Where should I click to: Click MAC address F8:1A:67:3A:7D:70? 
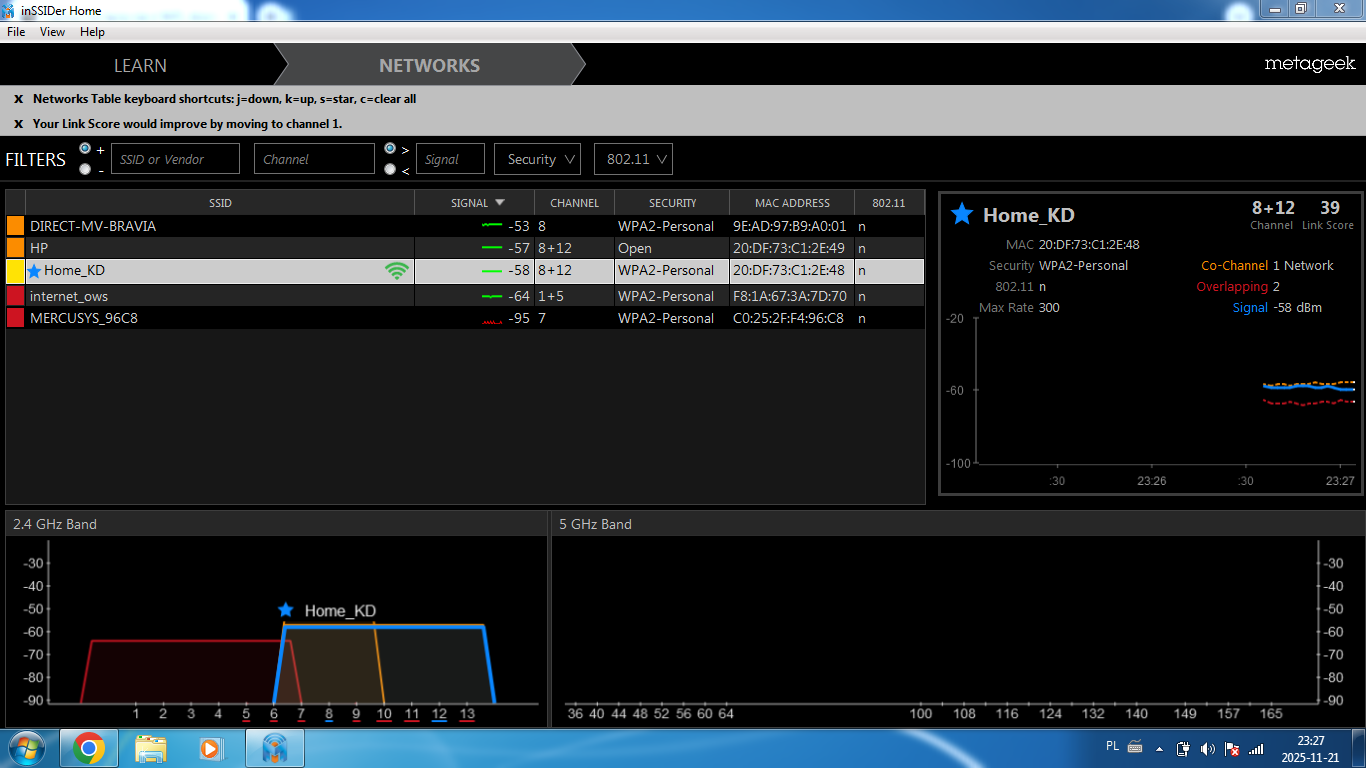[790, 296]
